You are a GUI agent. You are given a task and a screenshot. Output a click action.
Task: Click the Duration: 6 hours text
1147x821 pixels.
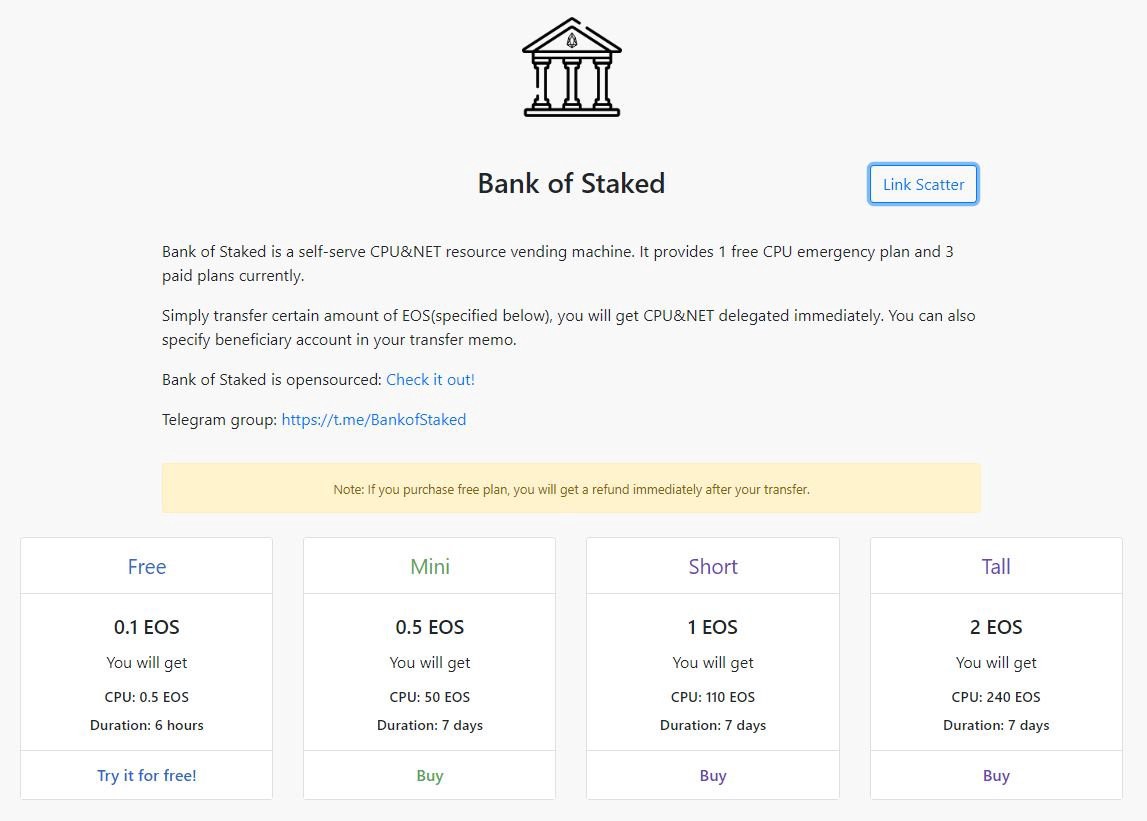pos(146,725)
